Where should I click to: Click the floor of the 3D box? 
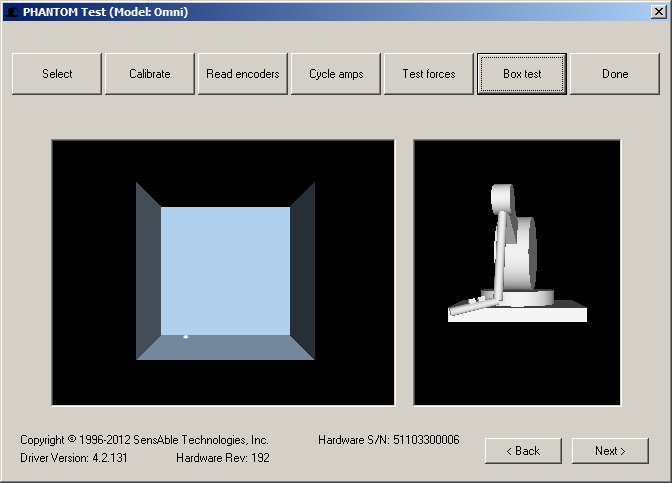(x=225, y=347)
